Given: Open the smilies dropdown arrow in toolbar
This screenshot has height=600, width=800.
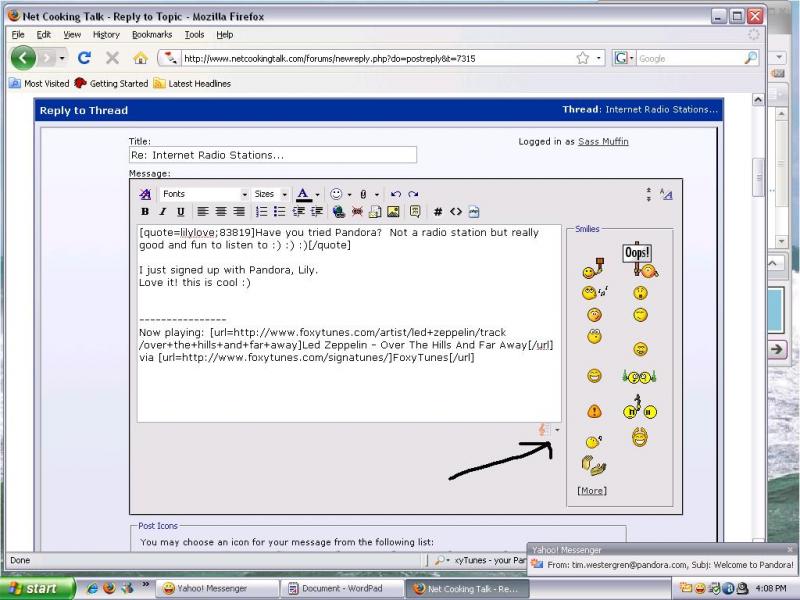Looking at the screenshot, I should tap(349, 194).
